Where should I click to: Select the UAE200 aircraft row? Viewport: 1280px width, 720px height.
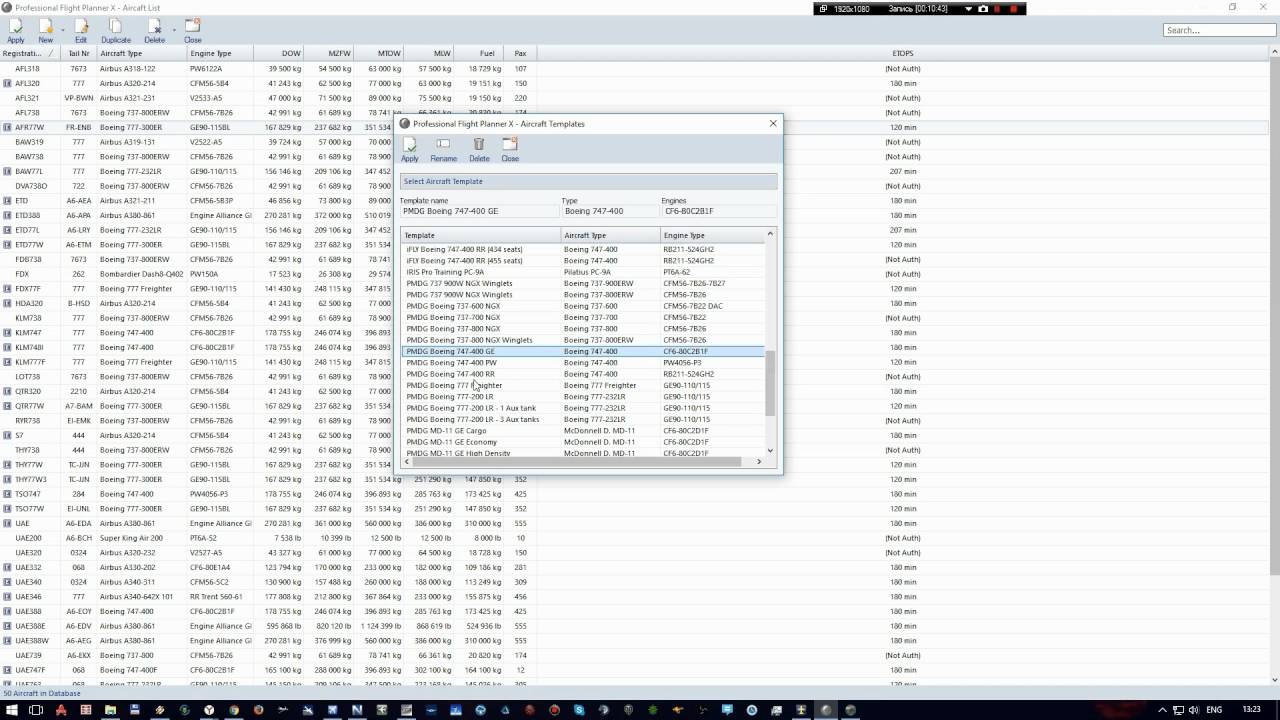coord(634,538)
